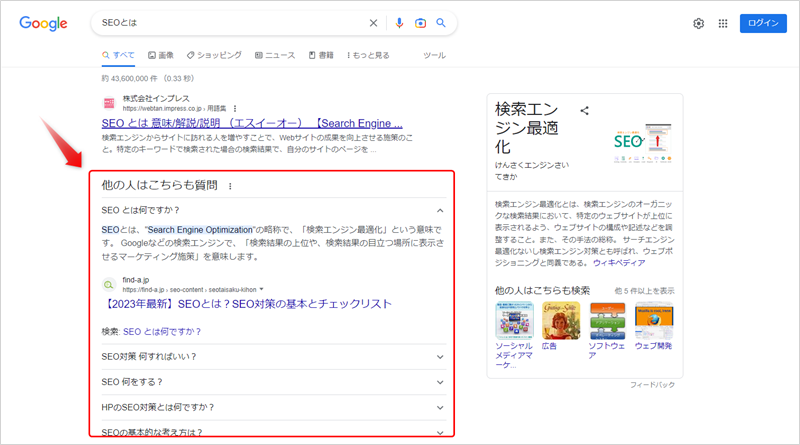Click the Google logo
Screen dimensions: 800x445
[x=43, y=23]
